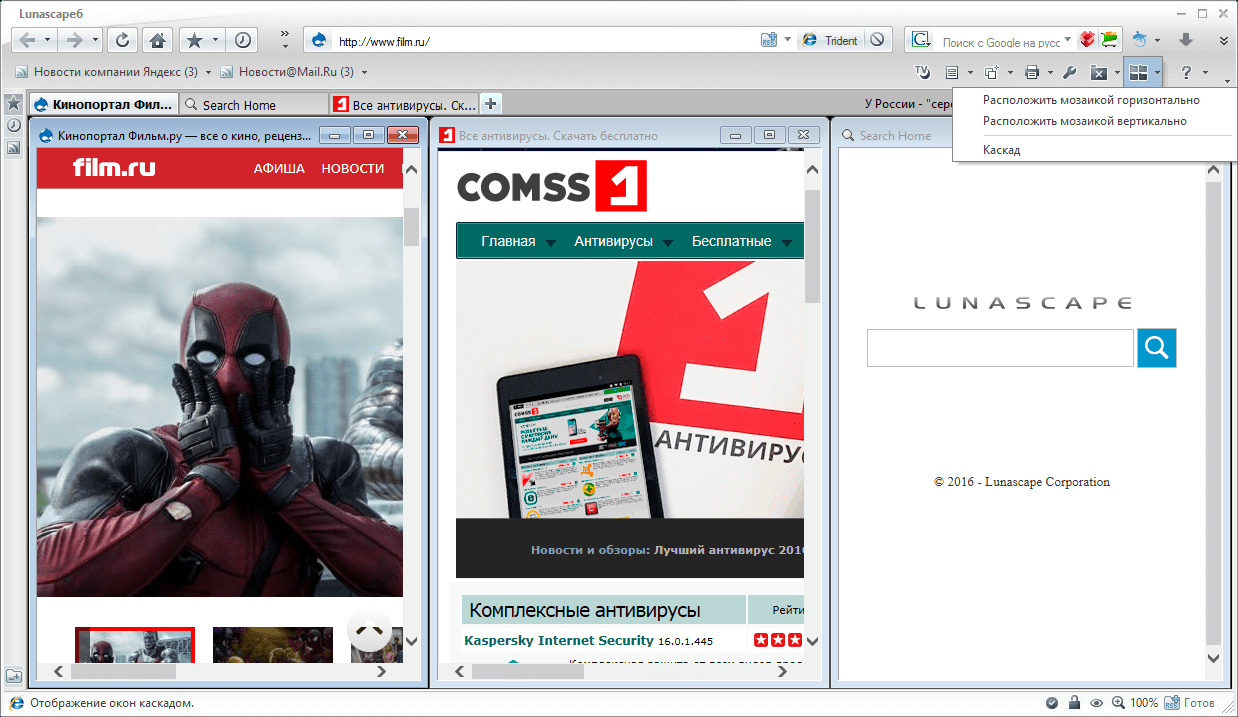Click the blue mouse gesture icon
1238x717 pixels.
1140,40
